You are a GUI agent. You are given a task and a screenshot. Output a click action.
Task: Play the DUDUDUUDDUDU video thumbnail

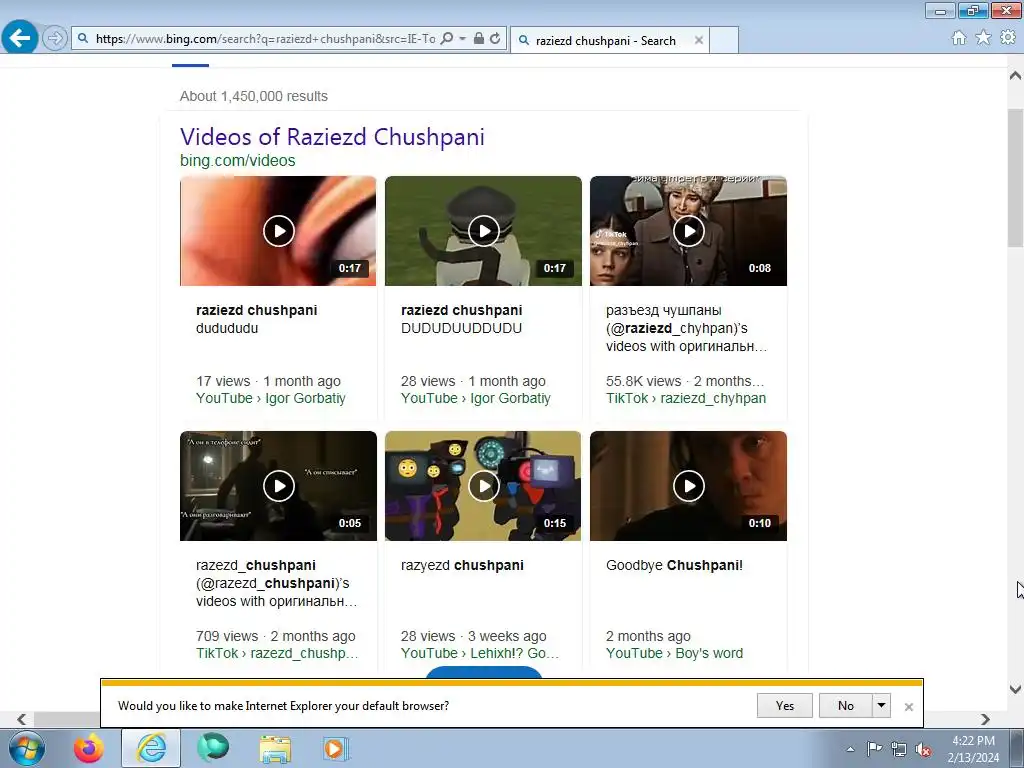(x=483, y=231)
